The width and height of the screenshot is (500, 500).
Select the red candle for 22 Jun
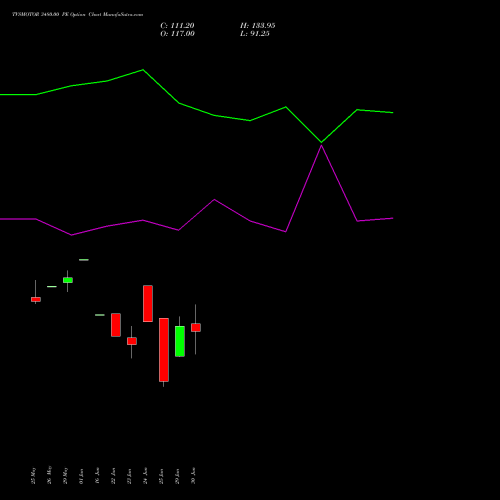[116, 325]
